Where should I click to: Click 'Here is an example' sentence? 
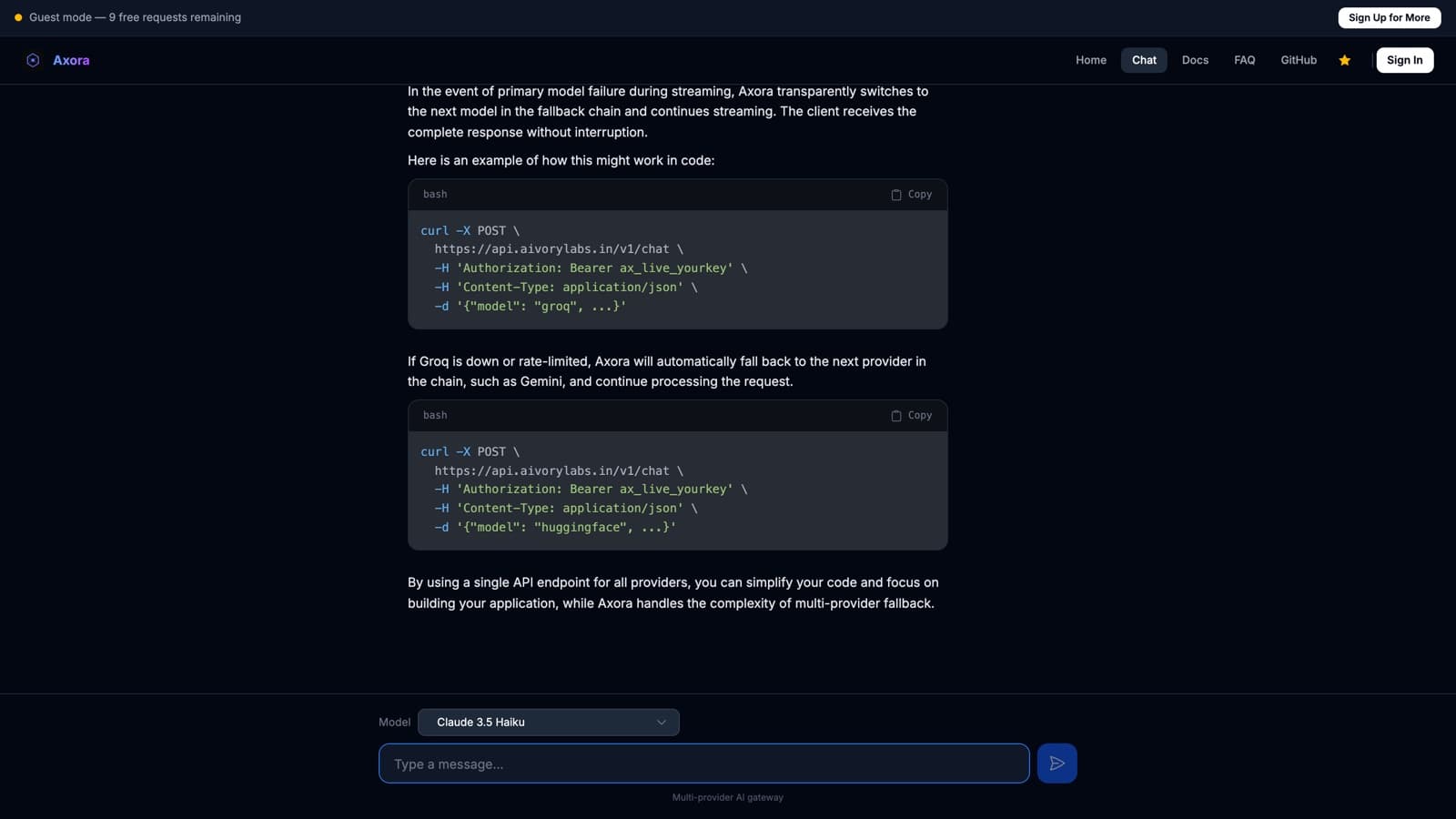point(561,160)
